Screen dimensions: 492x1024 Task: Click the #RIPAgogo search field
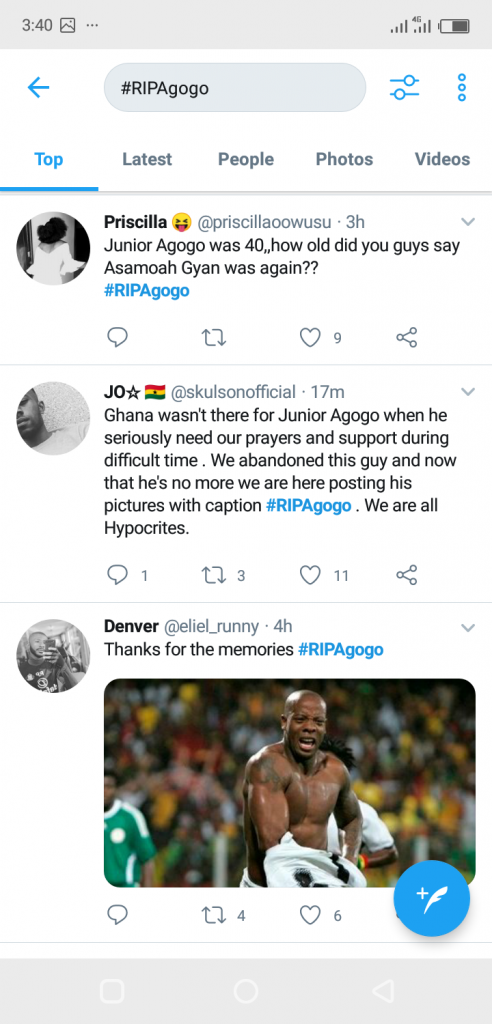pos(235,88)
